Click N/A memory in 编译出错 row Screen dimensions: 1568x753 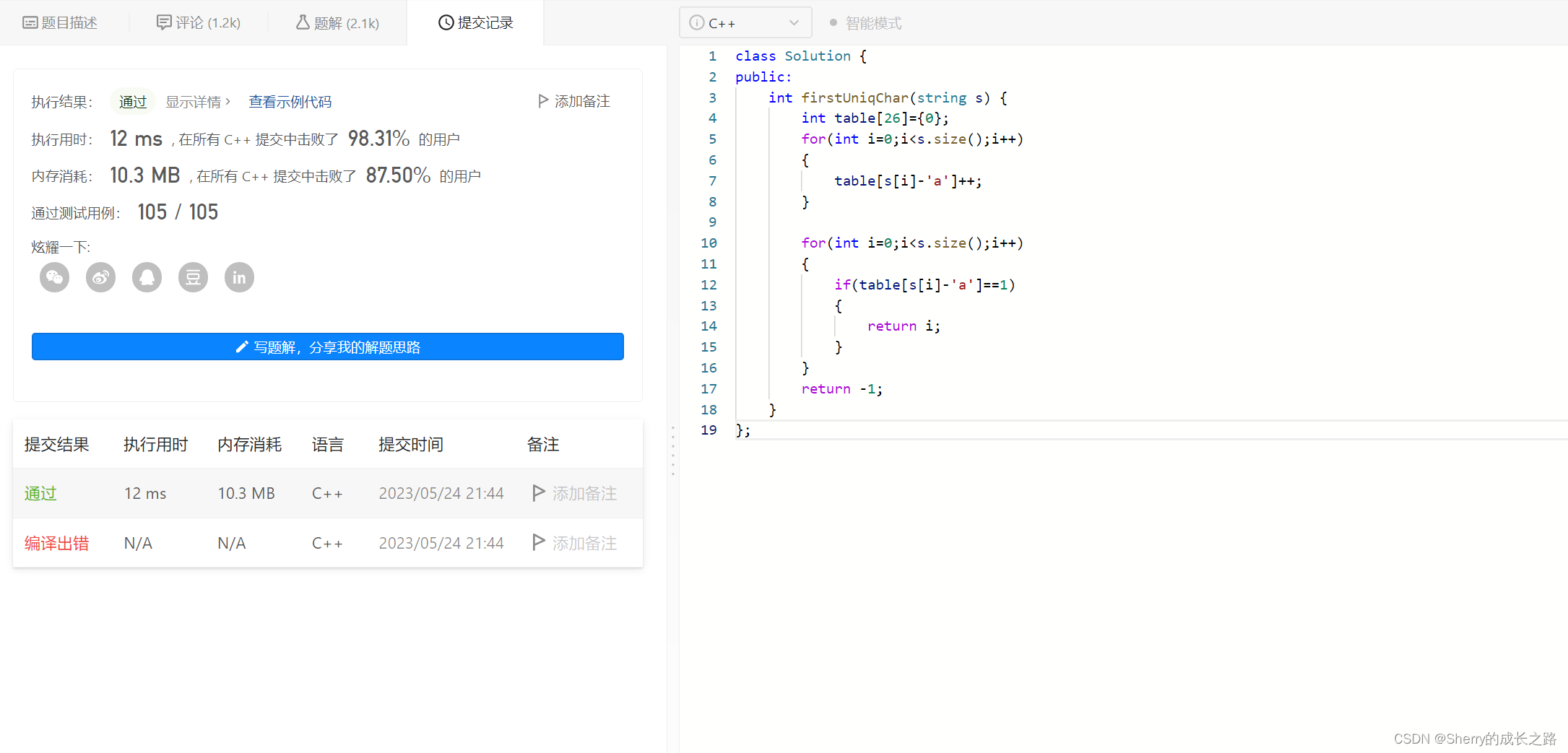coord(232,543)
